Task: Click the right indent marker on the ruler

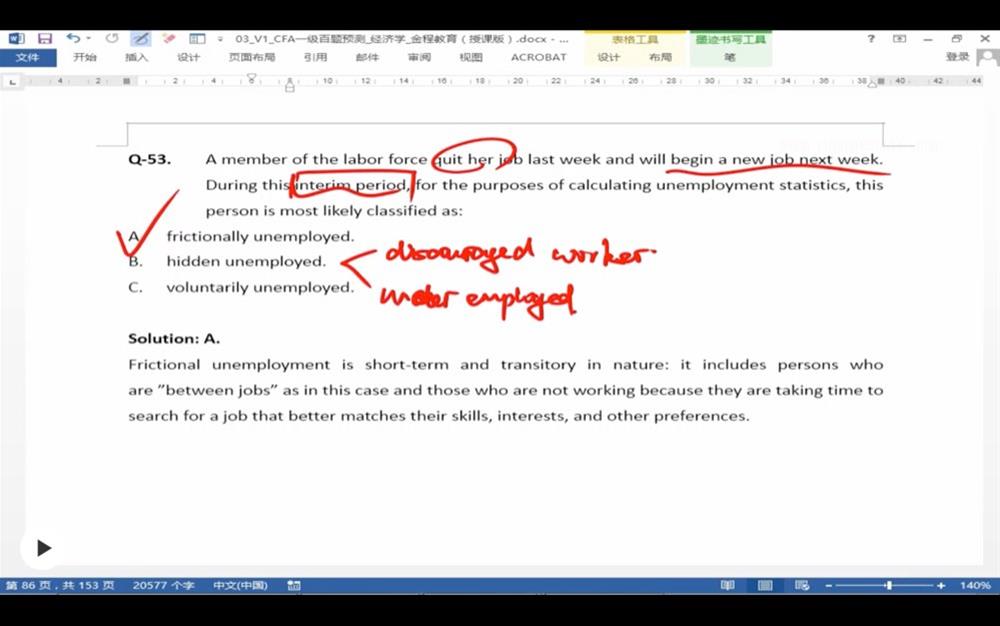Action: coord(872,83)
